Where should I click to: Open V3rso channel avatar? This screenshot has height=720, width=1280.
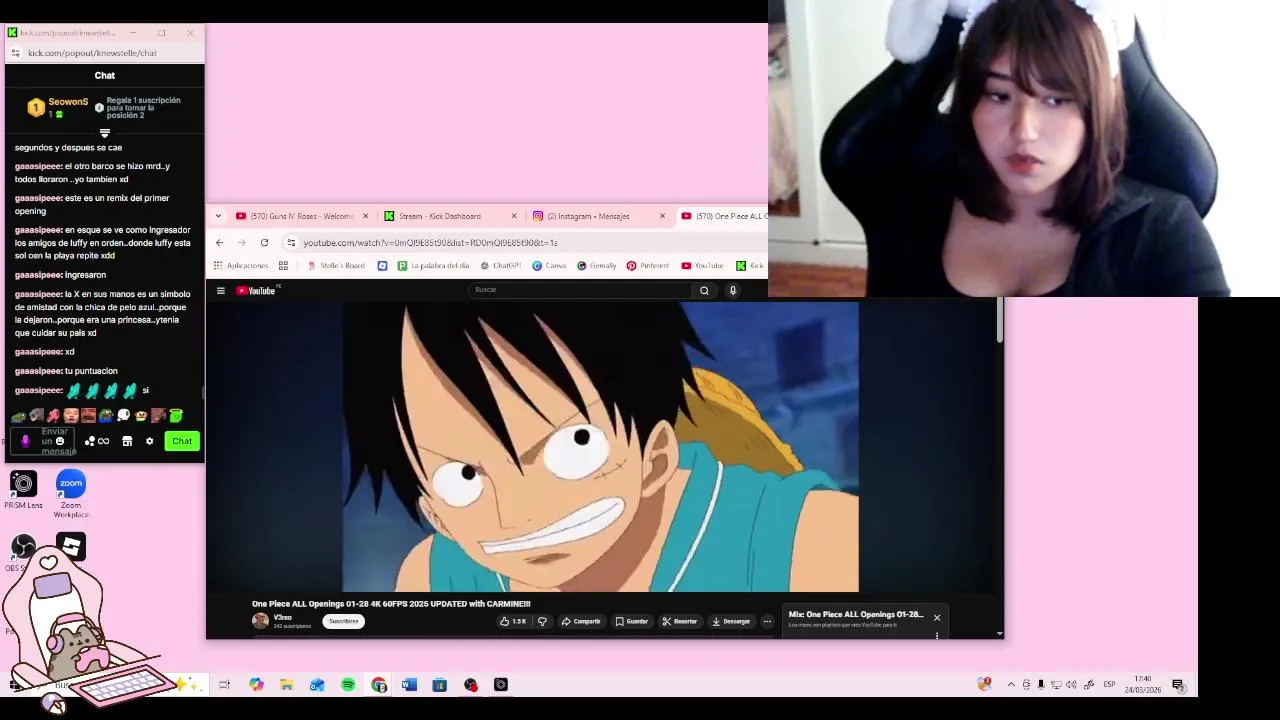click(x=260, y=621)
